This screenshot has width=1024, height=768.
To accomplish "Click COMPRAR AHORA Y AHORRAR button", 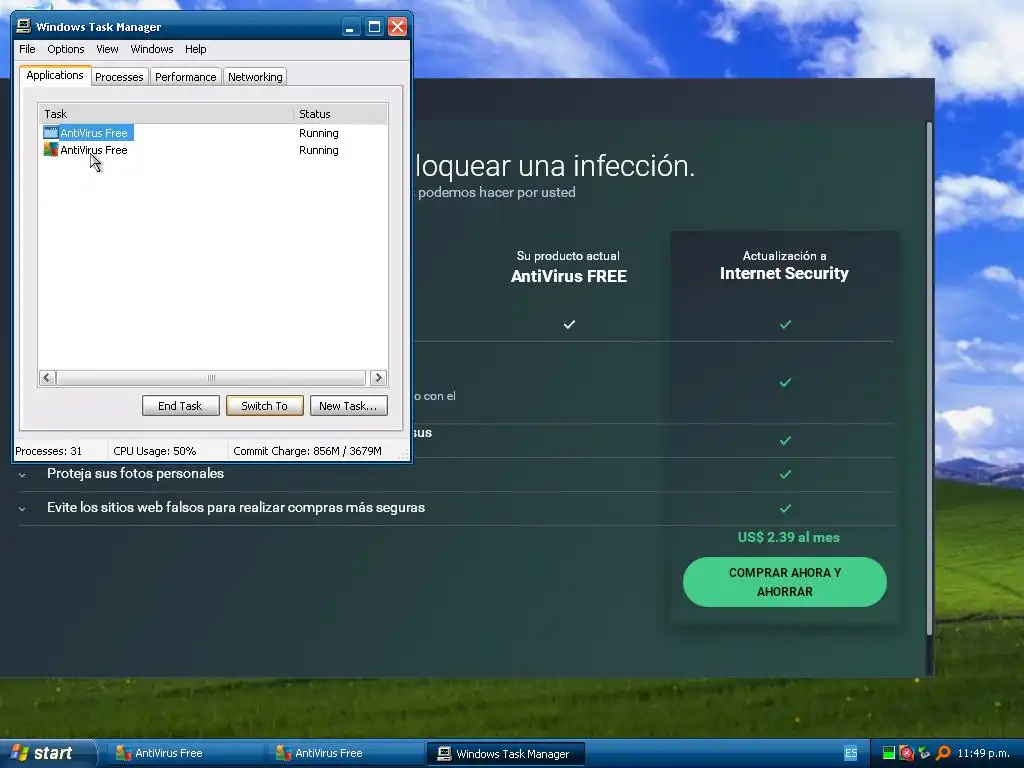I will click(784, 582).
